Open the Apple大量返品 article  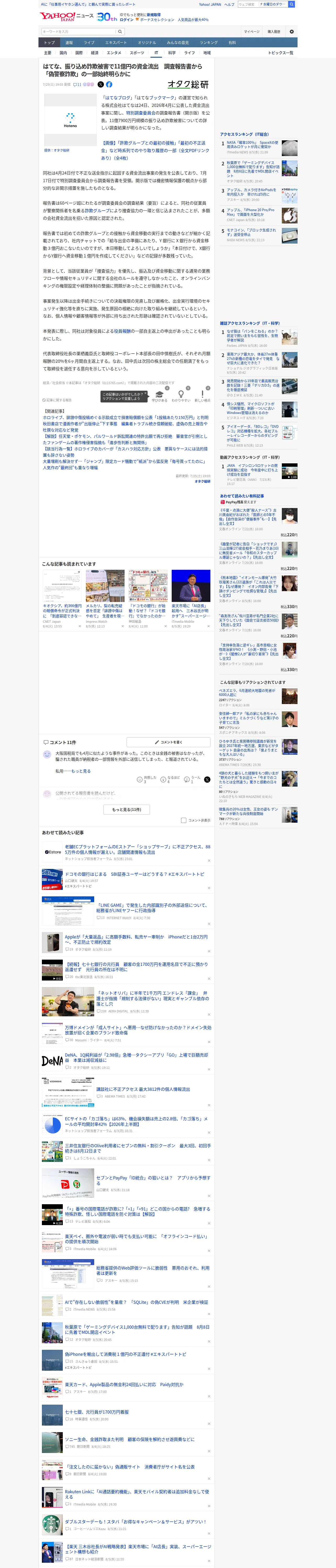[x=136, y=939]
